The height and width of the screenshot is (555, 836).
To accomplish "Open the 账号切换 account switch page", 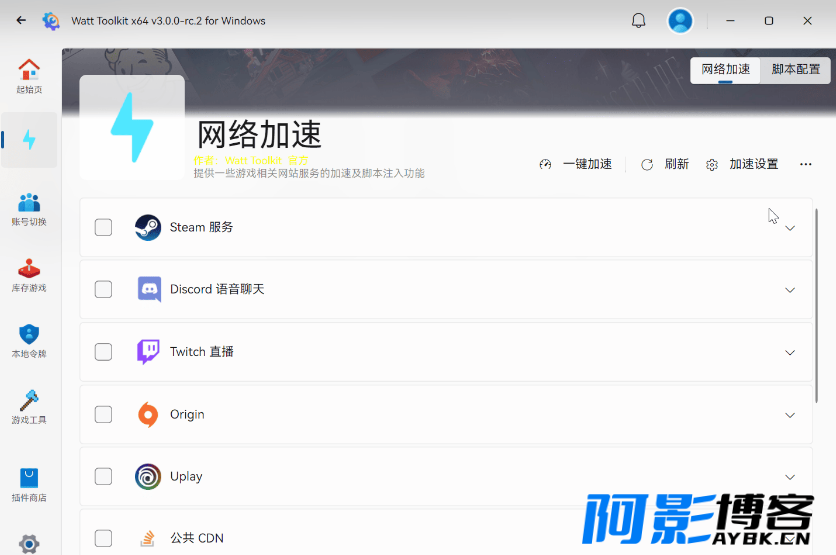I will pos(29,210).
